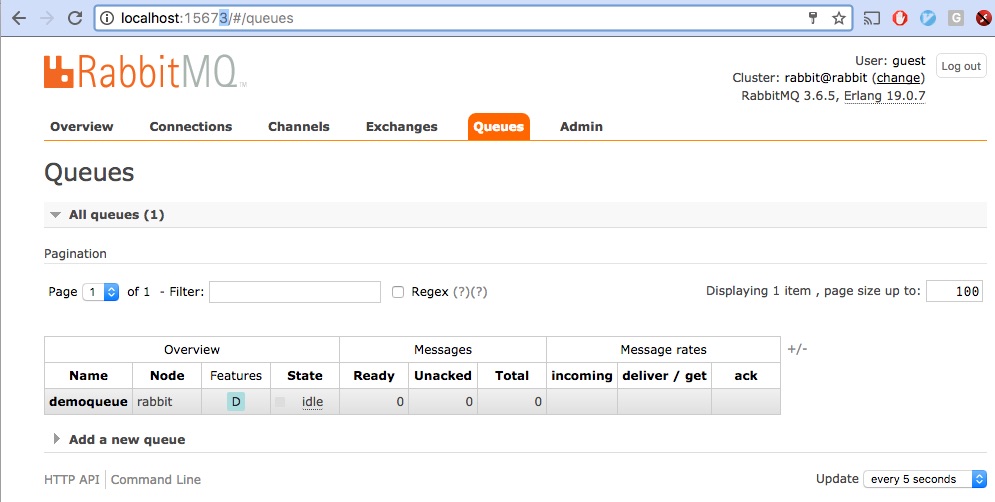Image resolution: width=995 pixels, height=502 pixels.
Task: Open the Connections tab
Action: click(190, 126)
